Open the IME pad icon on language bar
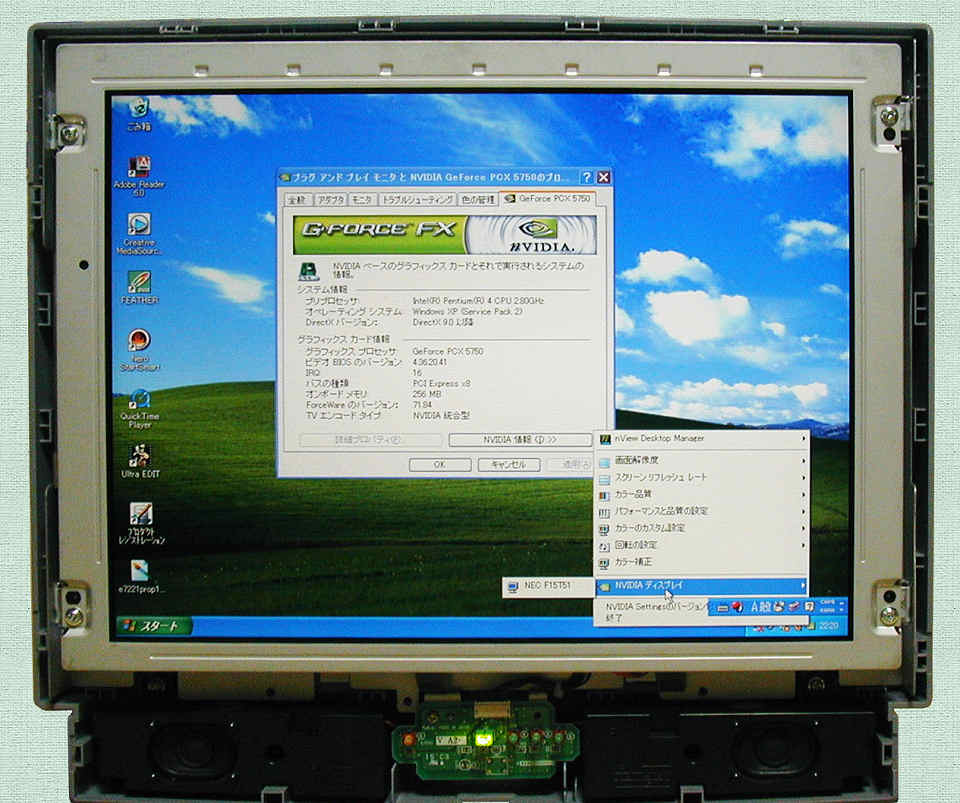Image resolution: width=960 pixels, height=803 pixels. 779,607
